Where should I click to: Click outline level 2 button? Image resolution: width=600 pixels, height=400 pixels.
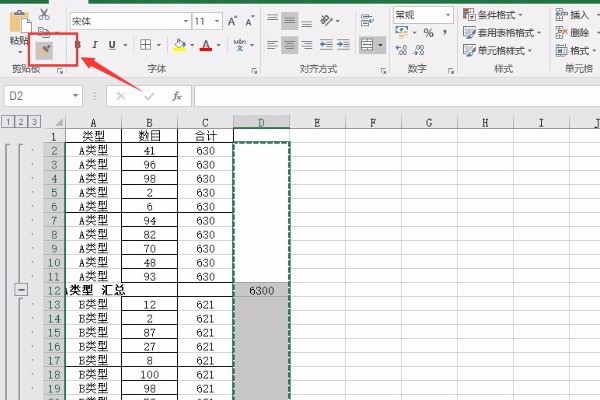click(x=19, y=121)
